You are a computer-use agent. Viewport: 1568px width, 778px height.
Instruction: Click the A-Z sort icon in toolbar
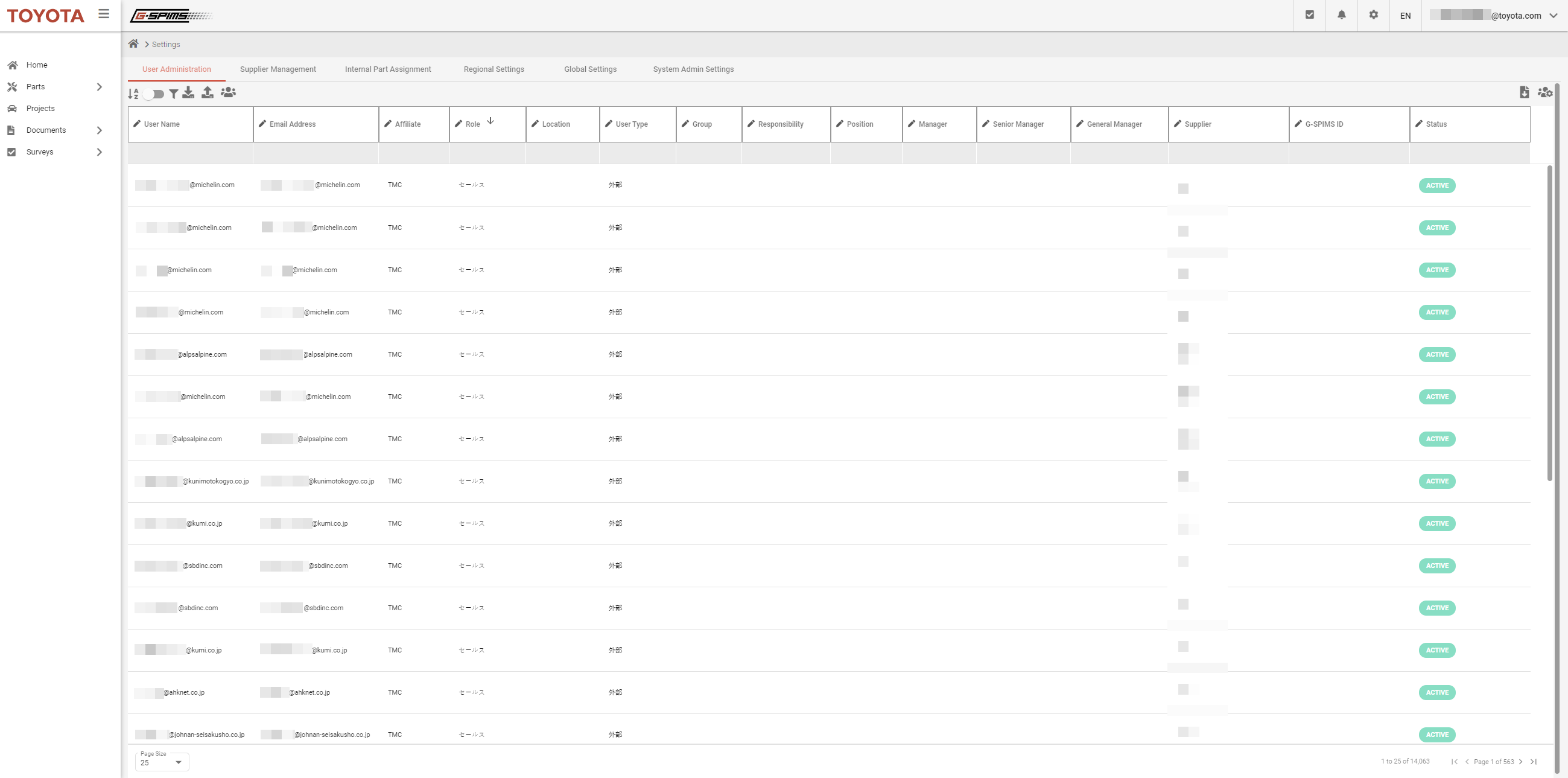click(133, 93)
